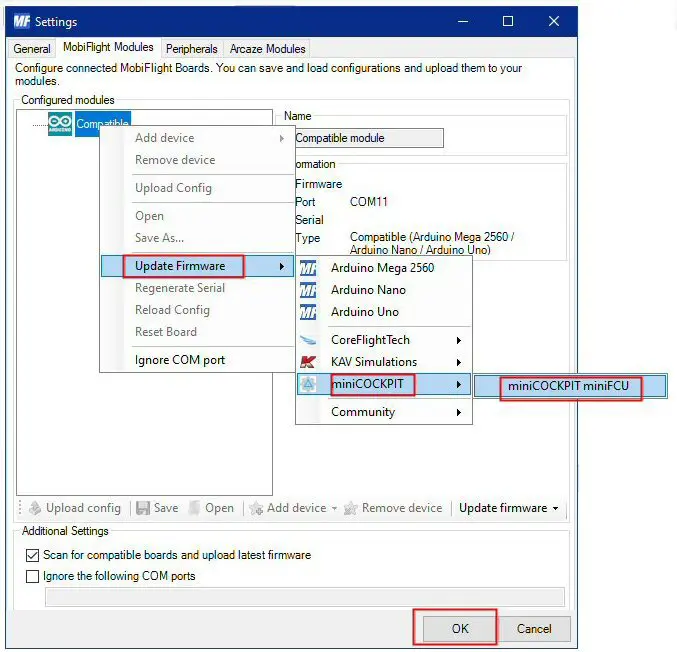This screenshot has height=652, width=677.
Task: Select miniCOCKPIT miniFCU firmware entry
Action: pyautogui.click(x=570, y=386)
